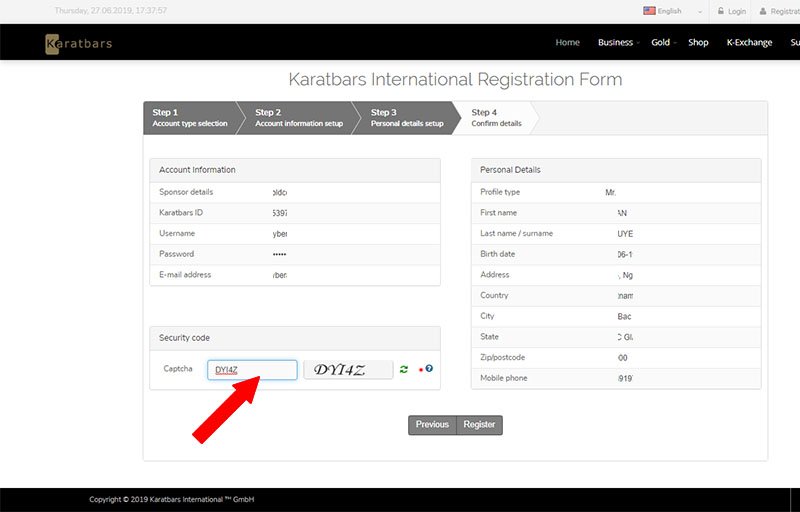Click the Personal Details panel header
800x512 pixels.
tap(616, 170)
